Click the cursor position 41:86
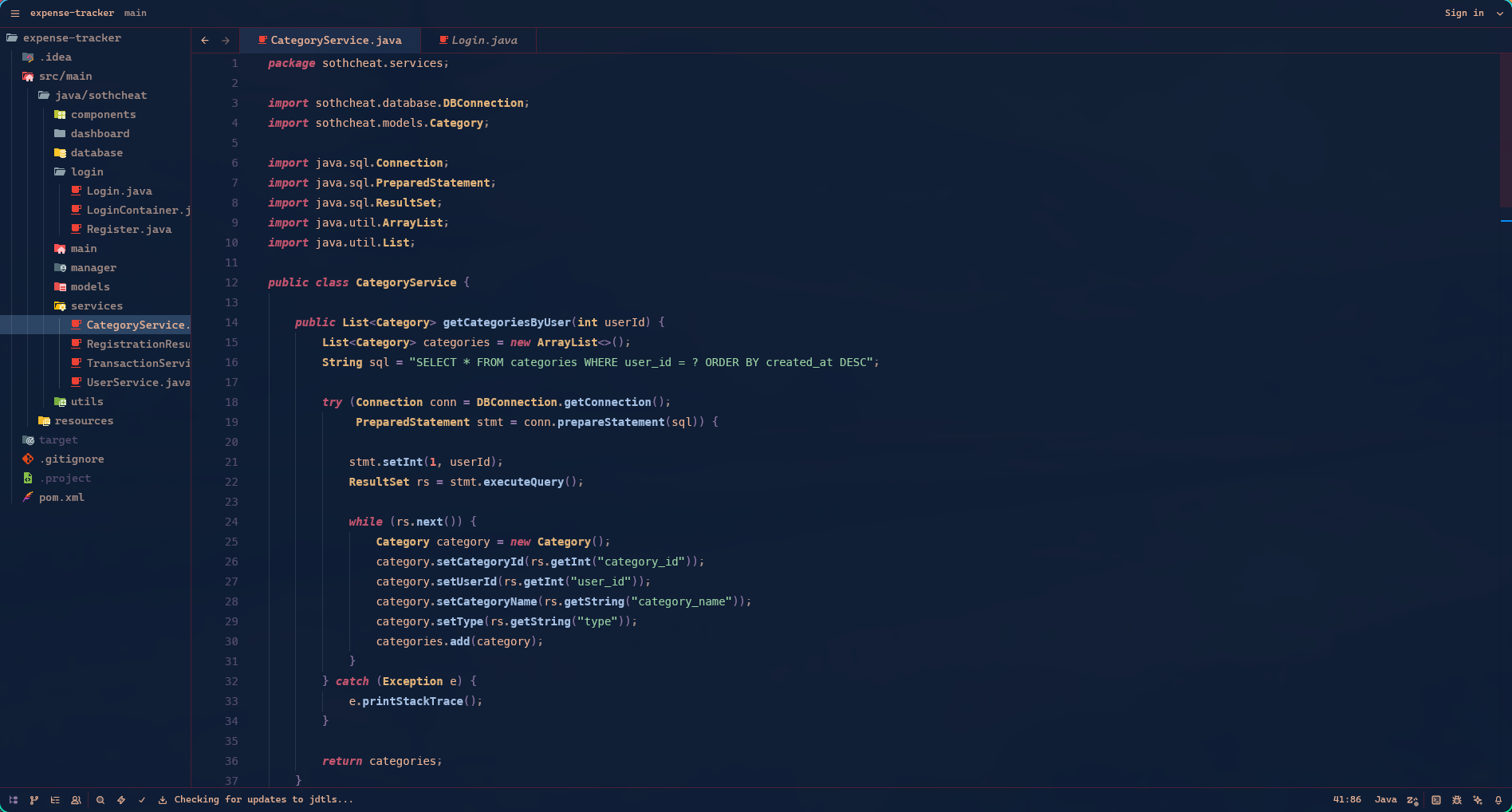The image size is (1512, 812). point(1347,799)
